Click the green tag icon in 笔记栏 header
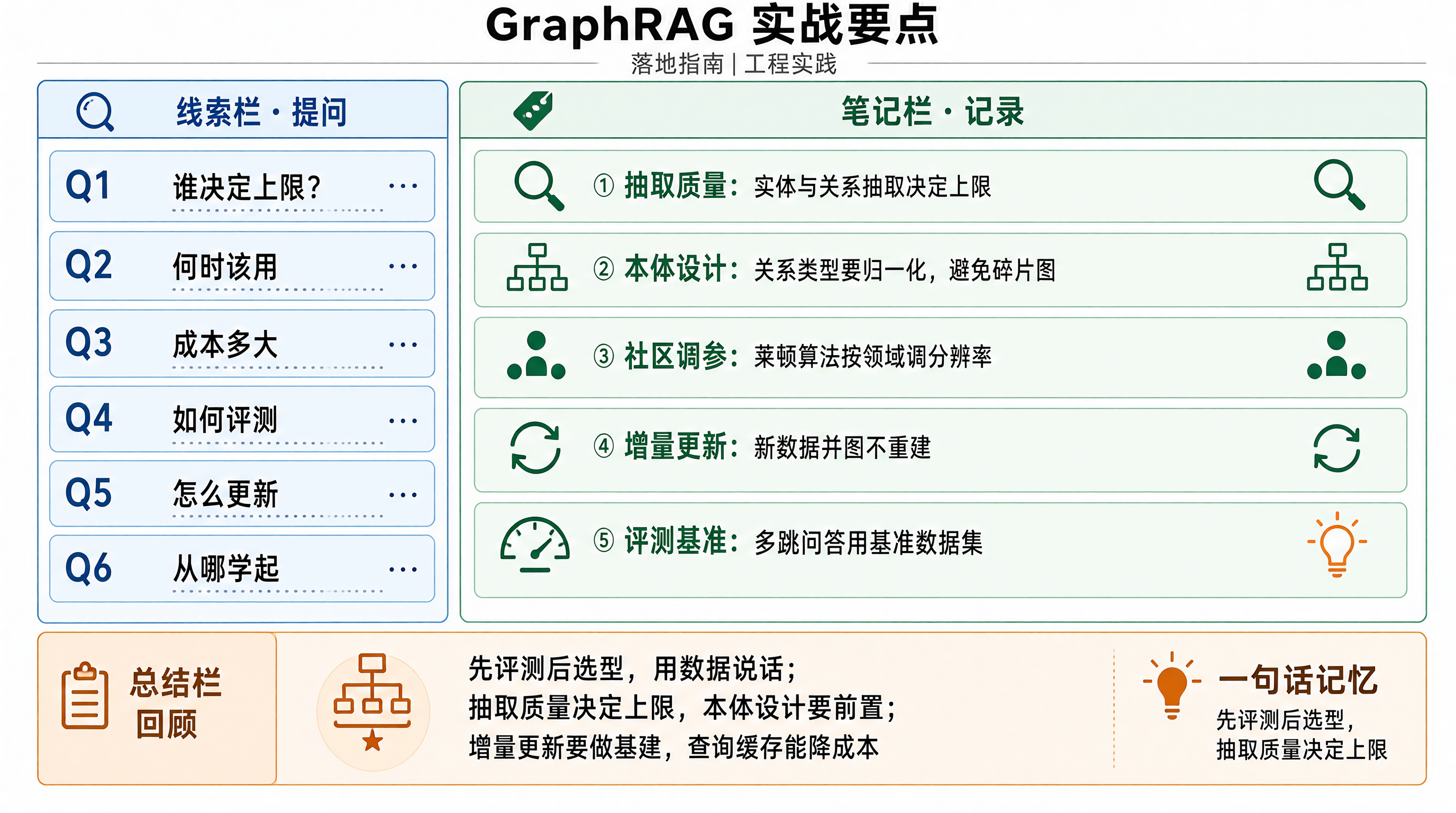 click(533, 111)
